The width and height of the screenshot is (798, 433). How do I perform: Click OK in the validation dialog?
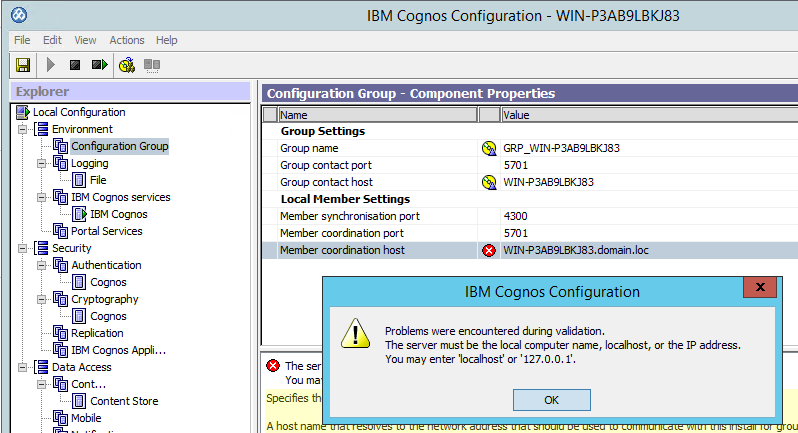coord(552,400)
